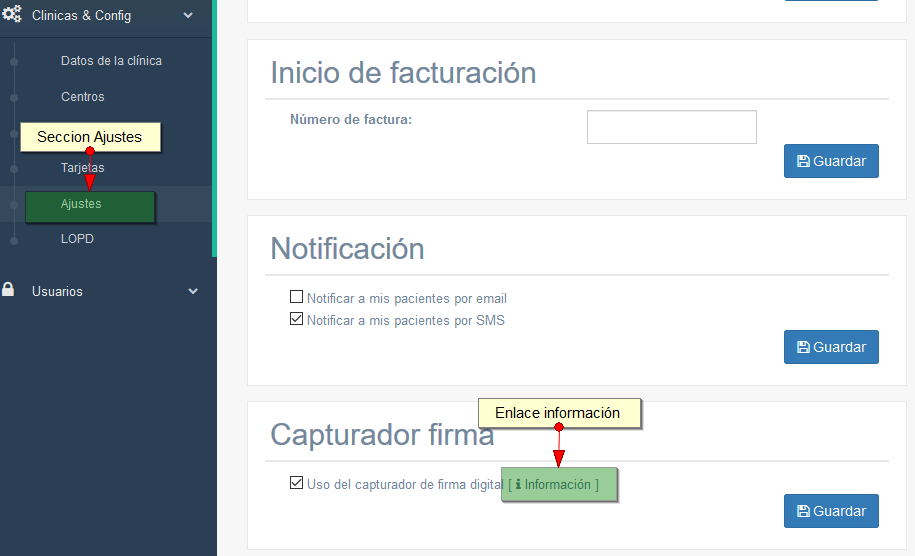915x556 pixels.
Task: Expand the Usuarios section chevron
Action: 193,292
